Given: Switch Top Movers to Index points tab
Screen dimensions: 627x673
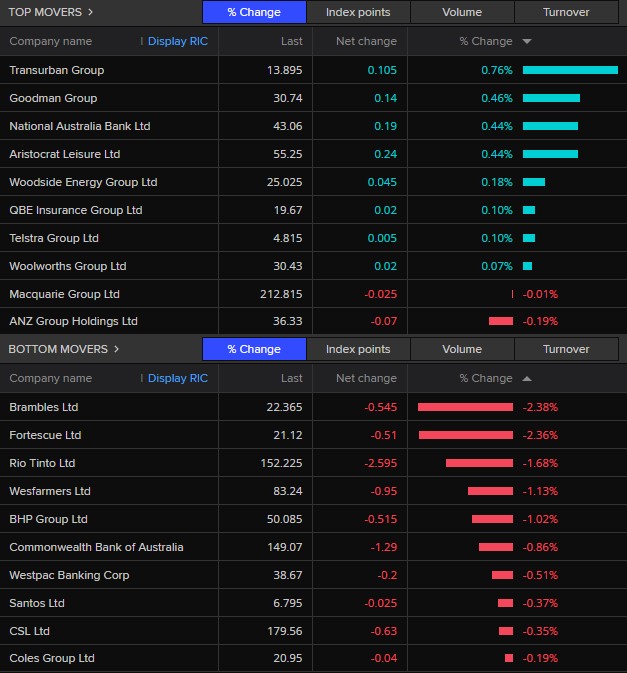Looking at the screenshot, I should 358,13.
